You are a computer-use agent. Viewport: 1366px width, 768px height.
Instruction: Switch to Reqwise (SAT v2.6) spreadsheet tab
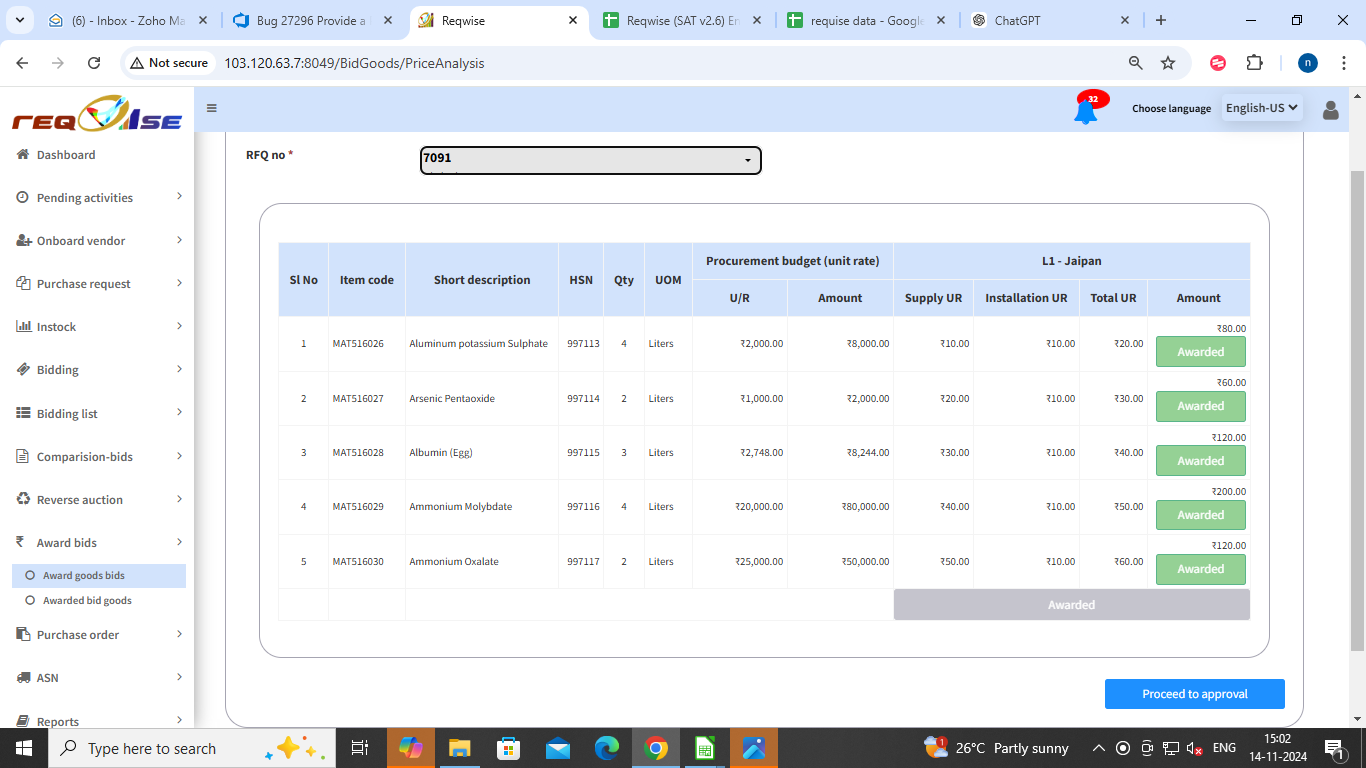coord(683,20)
